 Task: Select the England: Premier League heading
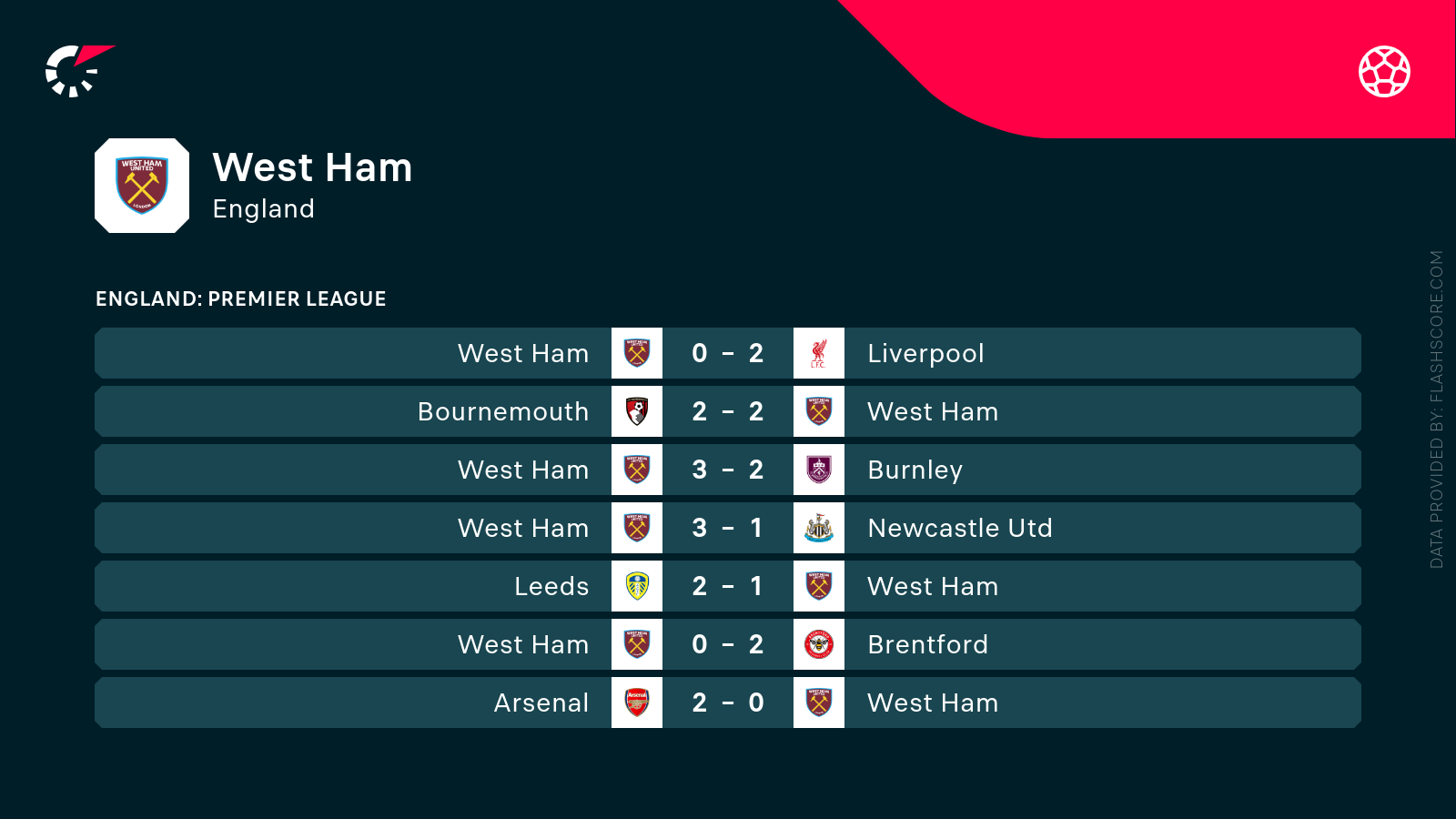pos(241,298)
